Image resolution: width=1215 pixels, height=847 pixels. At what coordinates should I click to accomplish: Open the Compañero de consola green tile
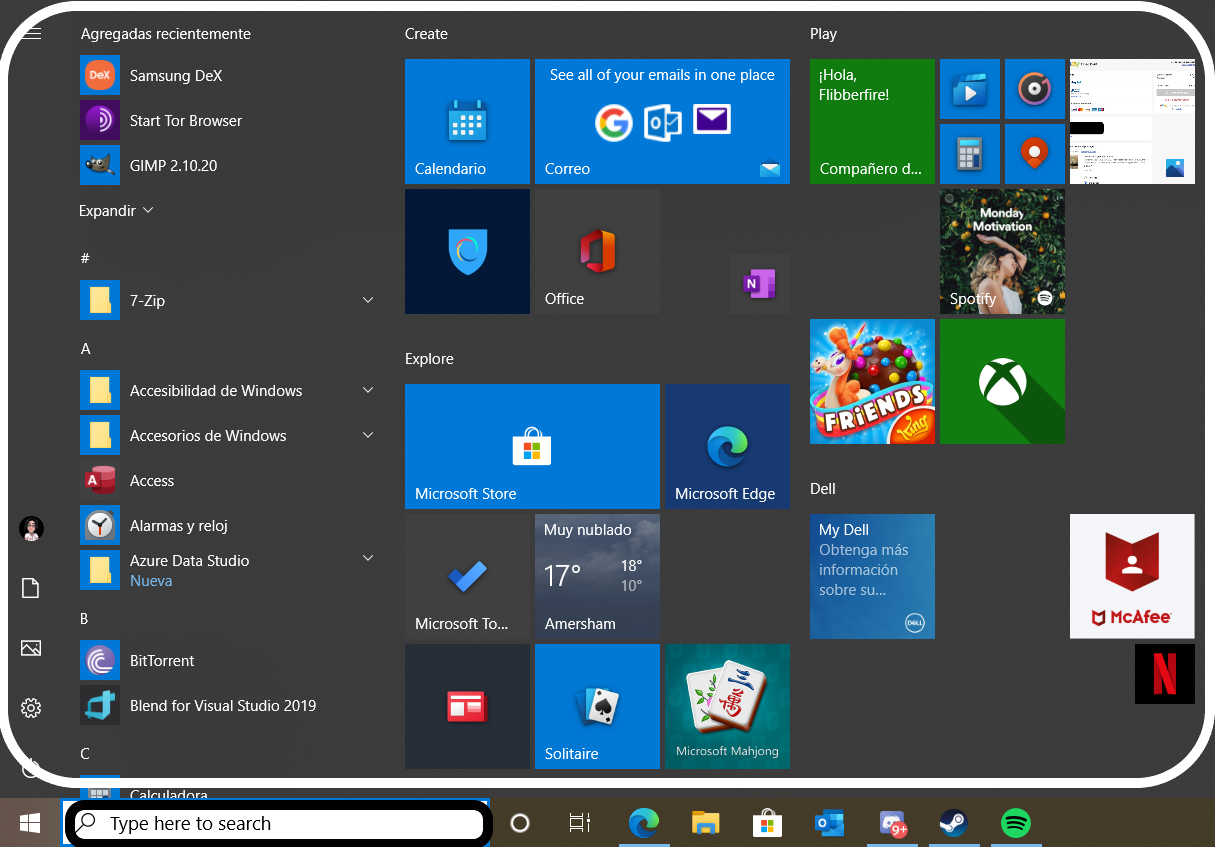[872, 121]
